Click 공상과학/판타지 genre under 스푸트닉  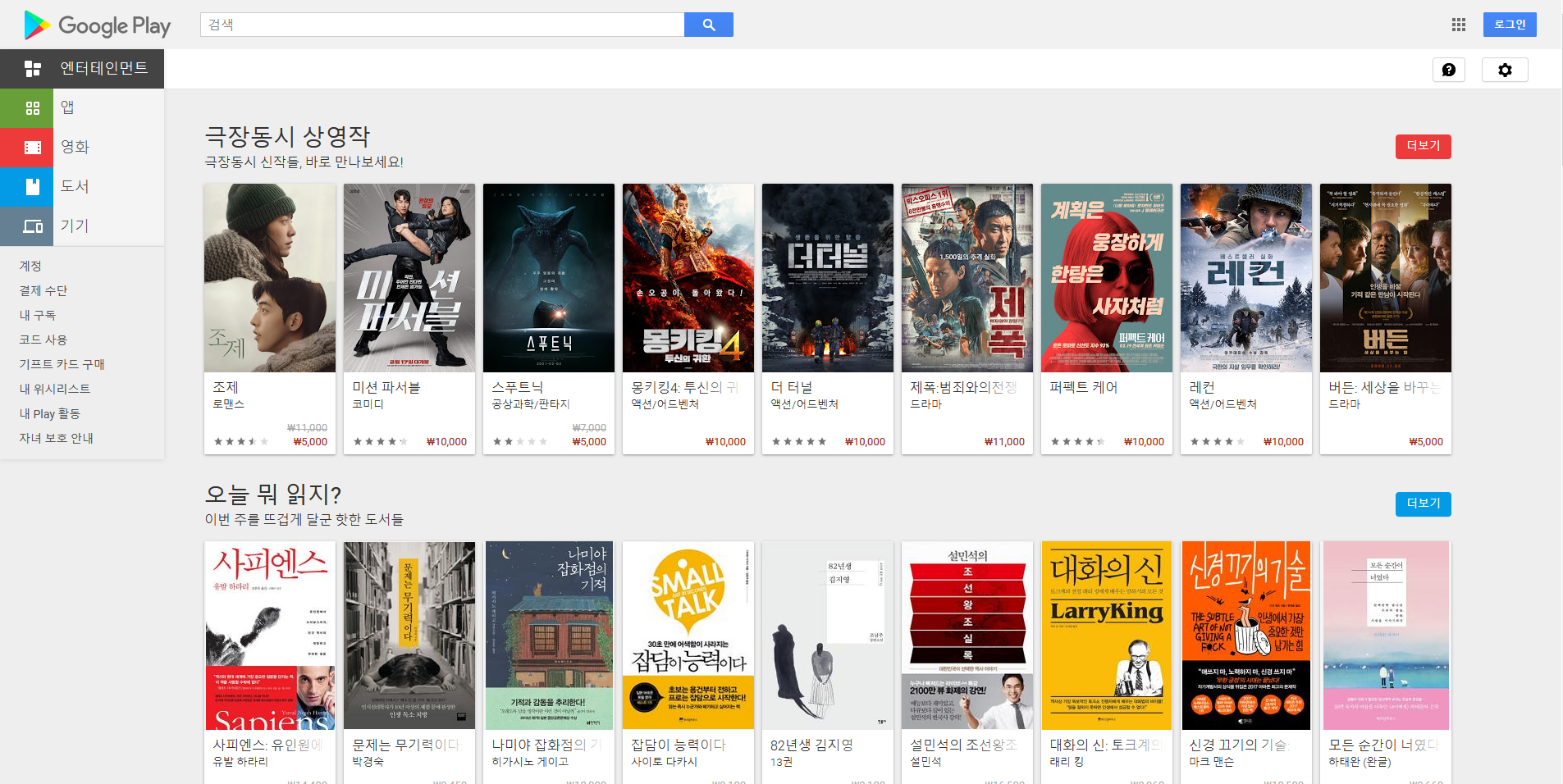tap(531, 404)
